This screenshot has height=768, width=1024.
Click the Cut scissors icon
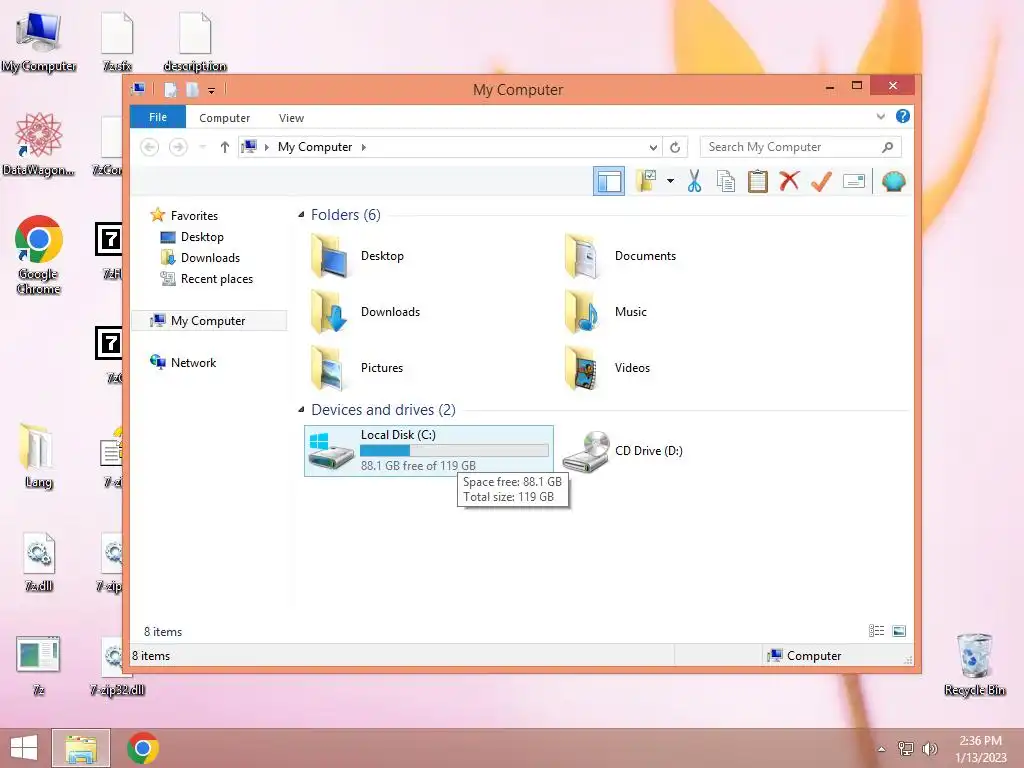click(x=694, y=181)
